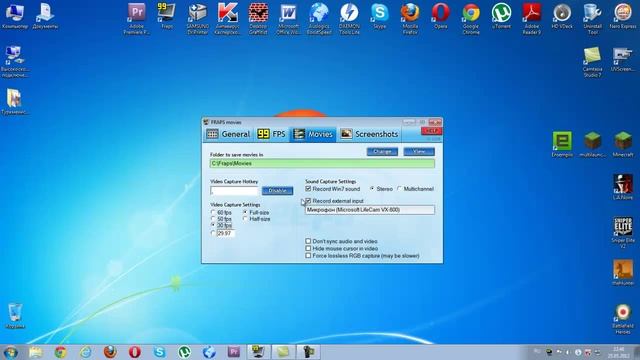Open Sniper Elite V2 desktop shortcut
The width and height of the screenshot is (640, 360).
[623, 232]
